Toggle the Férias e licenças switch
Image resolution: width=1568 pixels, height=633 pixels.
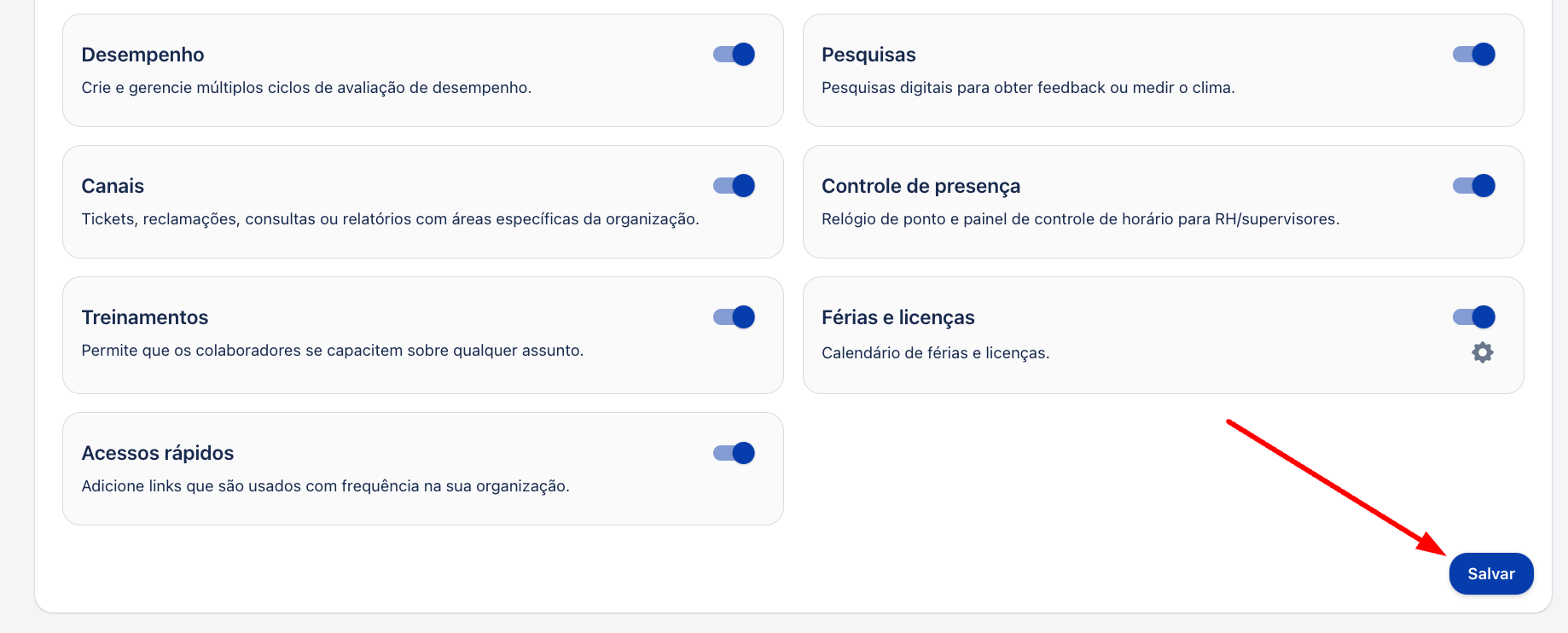point(1474,317)
